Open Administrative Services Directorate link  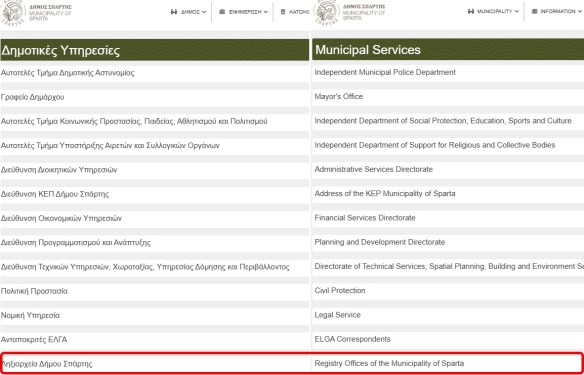click(374, 169)
